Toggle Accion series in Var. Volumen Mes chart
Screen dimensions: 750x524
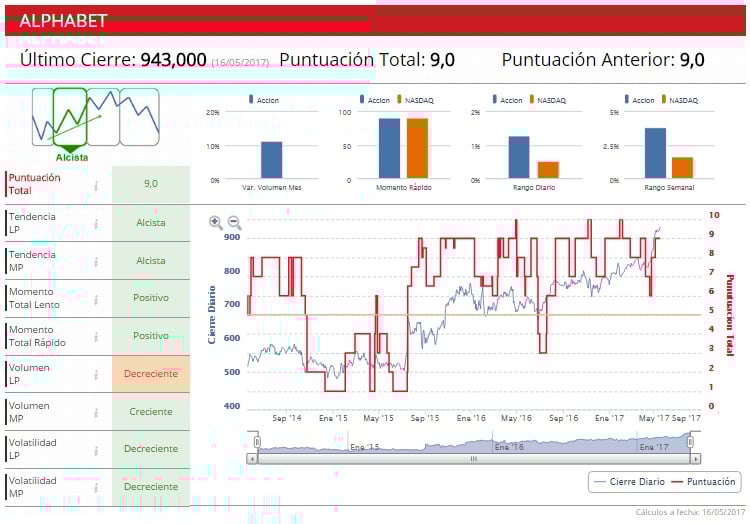(x=264, y=100)
